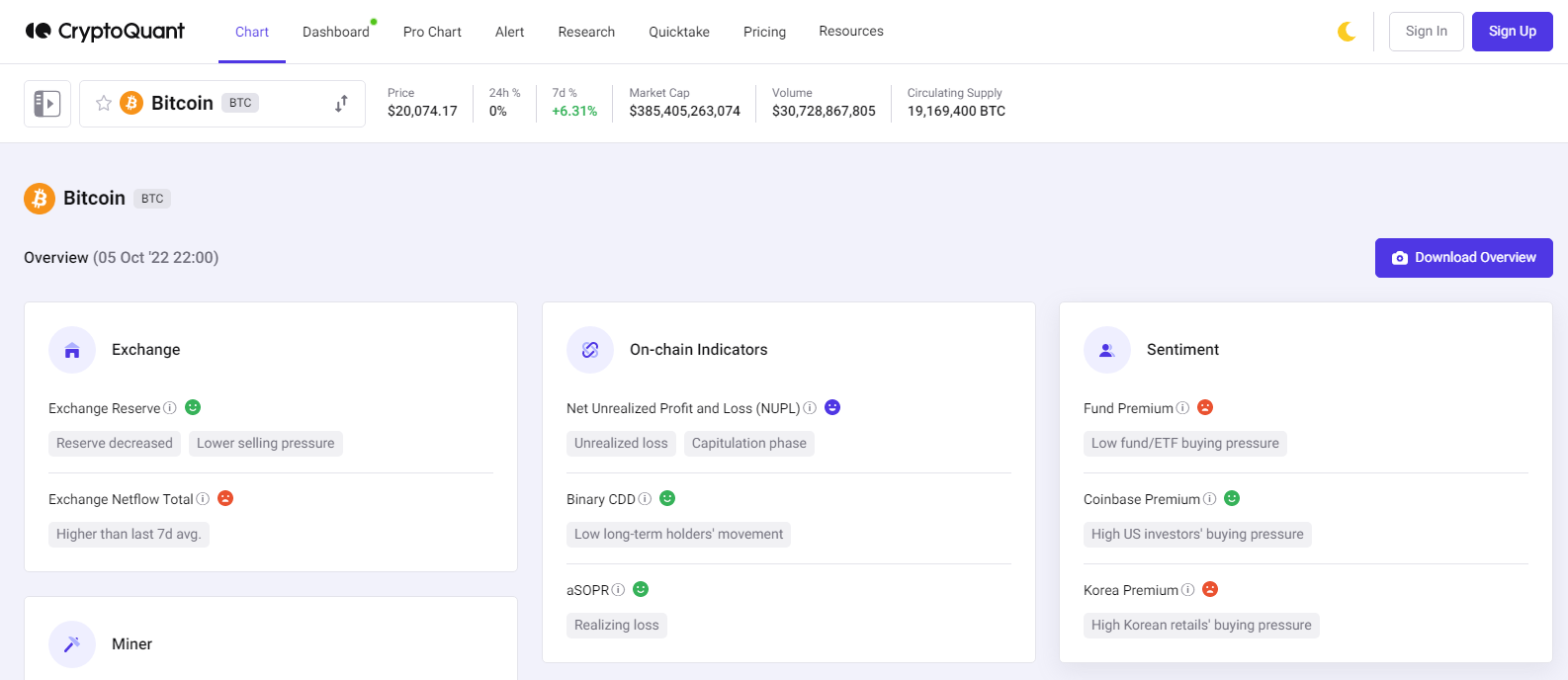Viewport: 1568px width, 680px height.
Task: Open the Pro Chart tab
Action: tap(432, 32)
